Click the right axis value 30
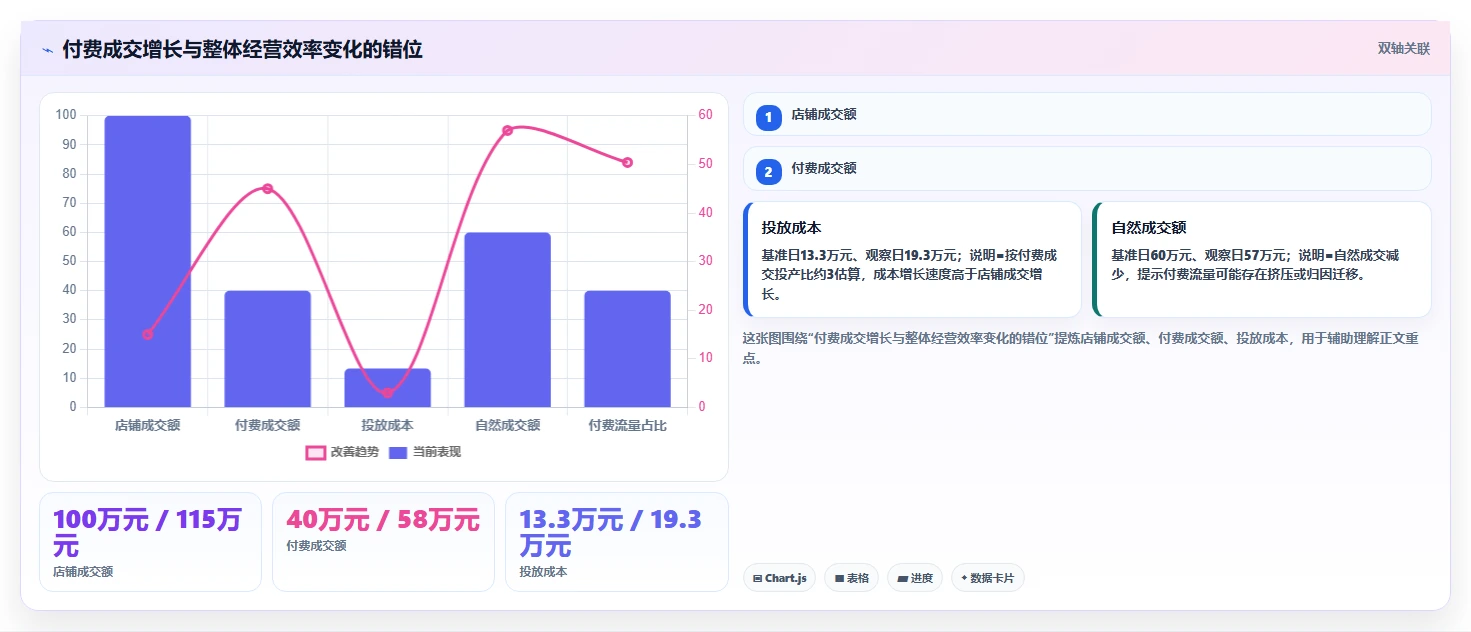1471x632 pixels. pyautogui.click(x=705, y=261)
